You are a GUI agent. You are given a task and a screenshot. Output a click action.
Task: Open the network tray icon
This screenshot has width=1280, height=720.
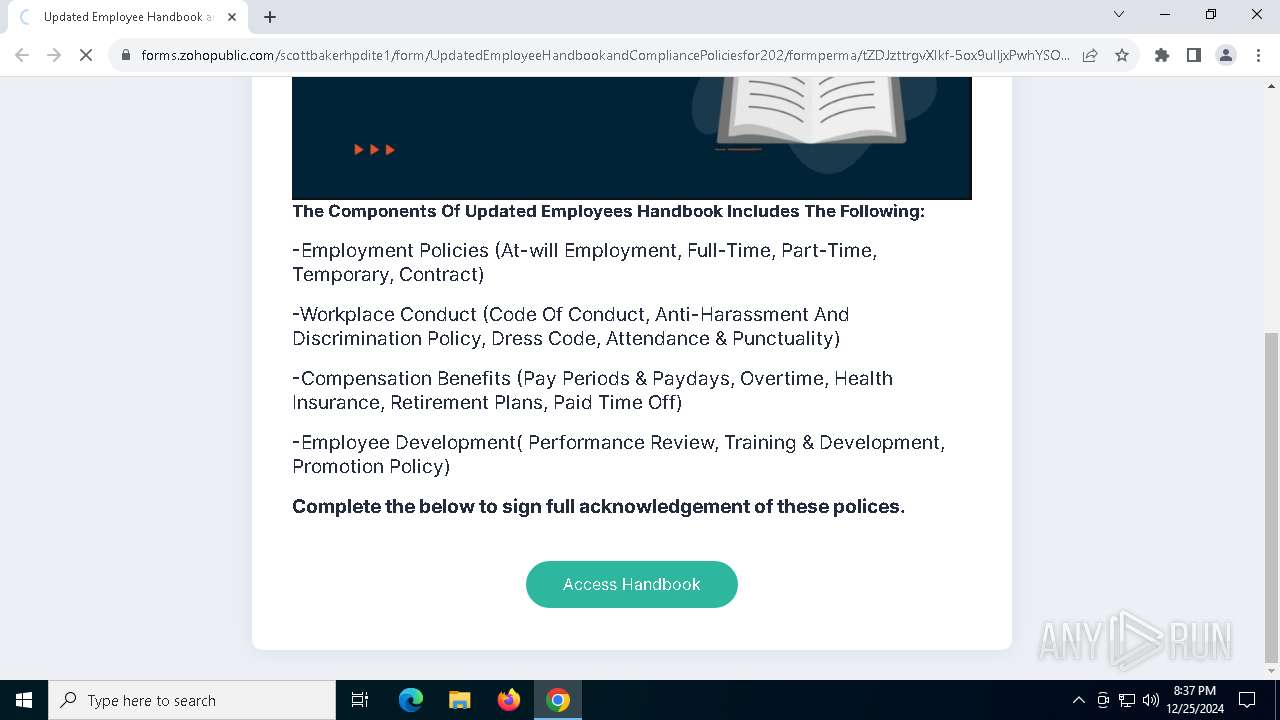tap(1127, 700)
